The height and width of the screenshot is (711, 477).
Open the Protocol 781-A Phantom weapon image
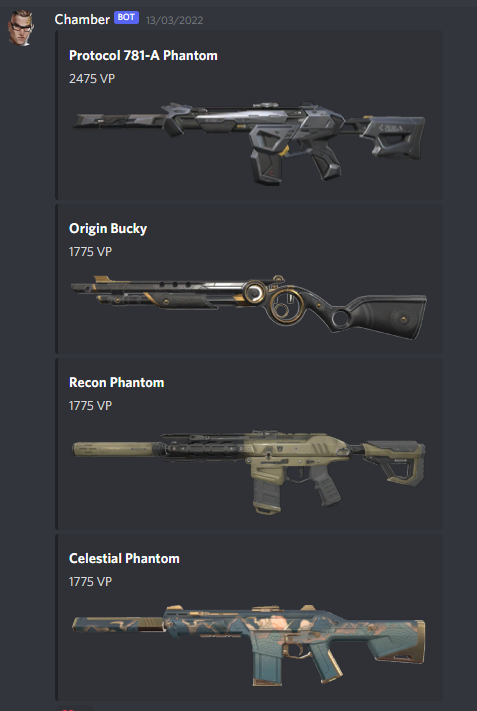click(x=249, y=142)
